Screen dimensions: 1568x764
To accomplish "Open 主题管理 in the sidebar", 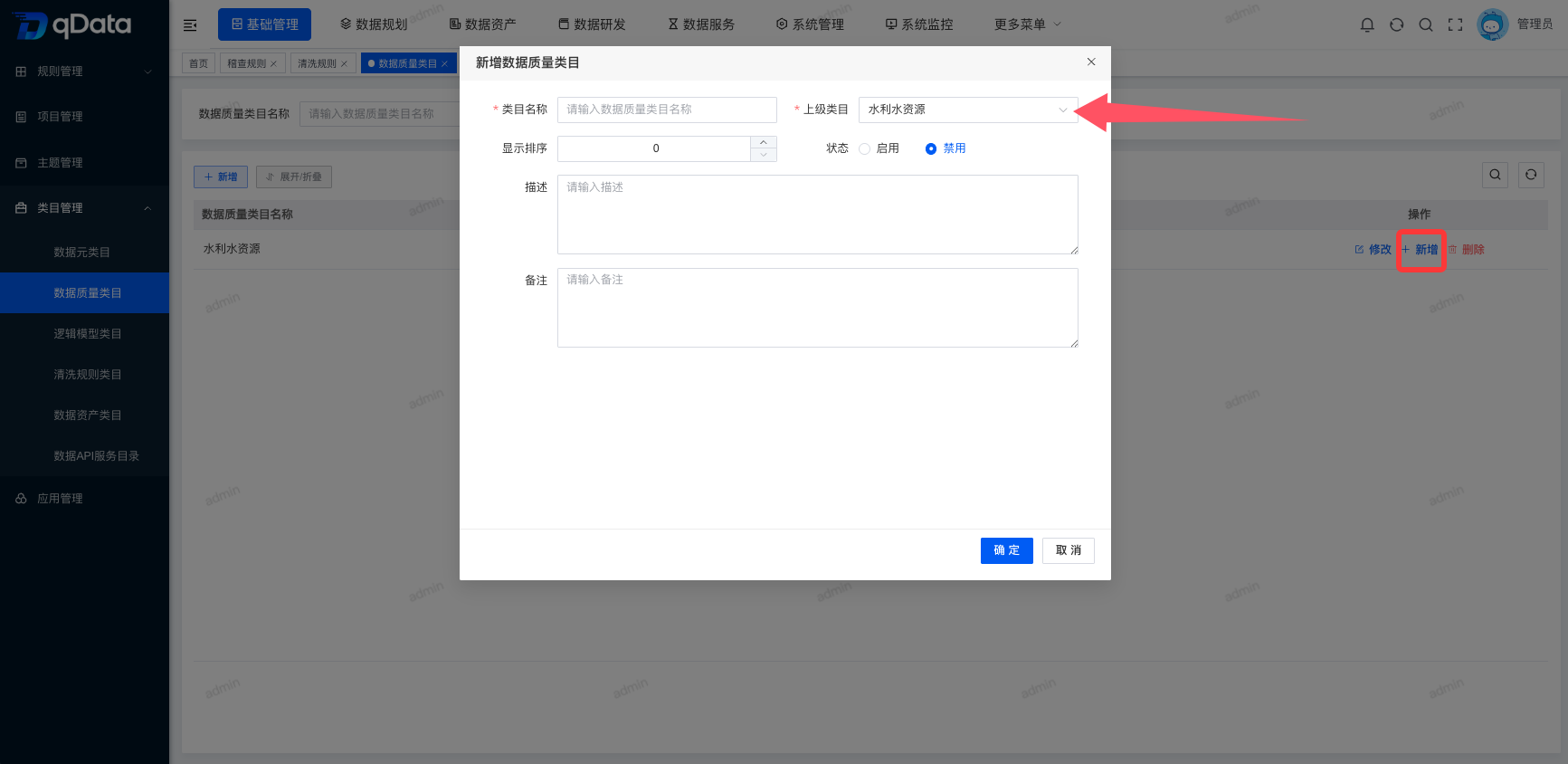I will coord(84,163).
